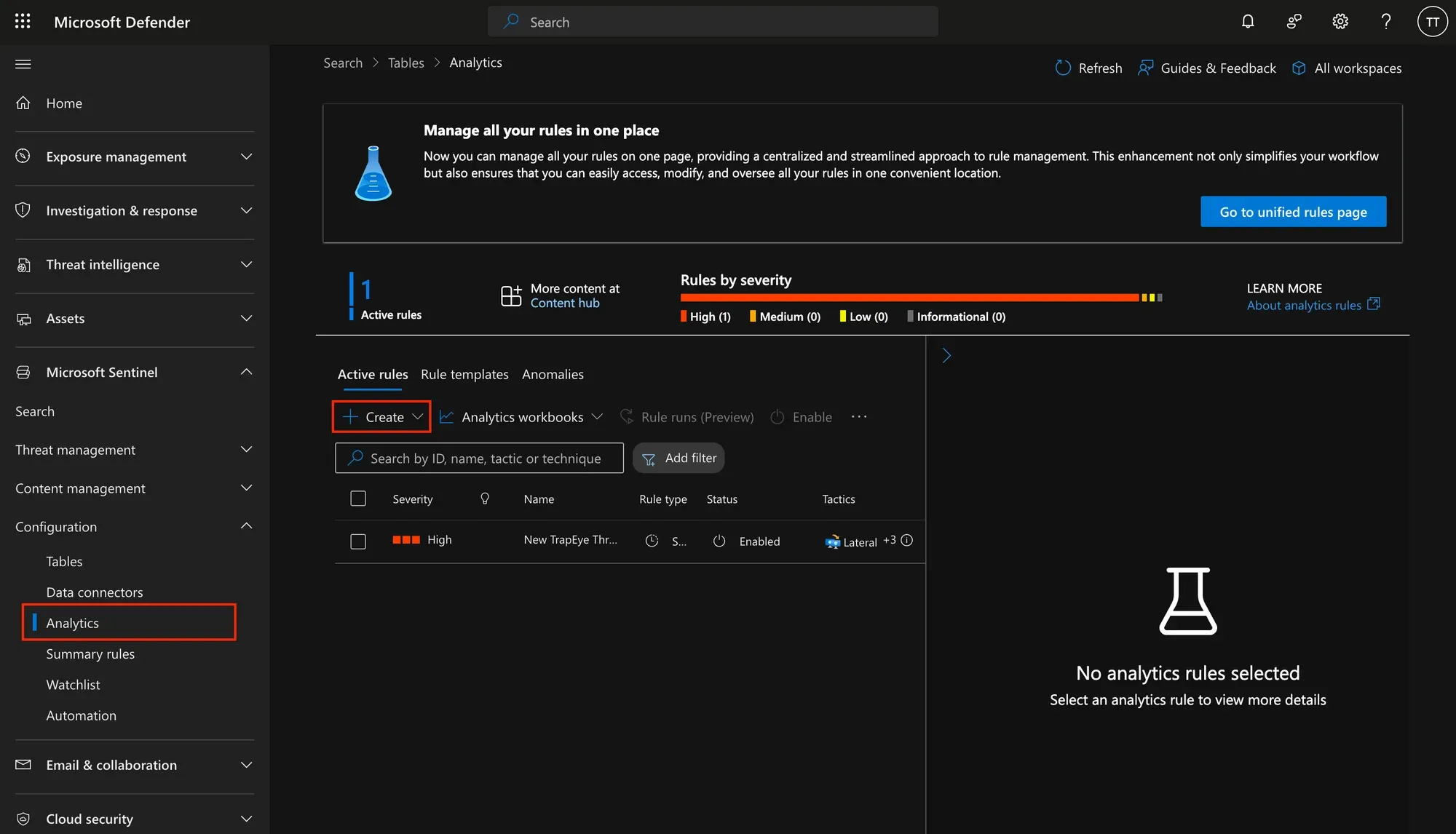Click the All workspaces cube icon

pos(1299,68)
